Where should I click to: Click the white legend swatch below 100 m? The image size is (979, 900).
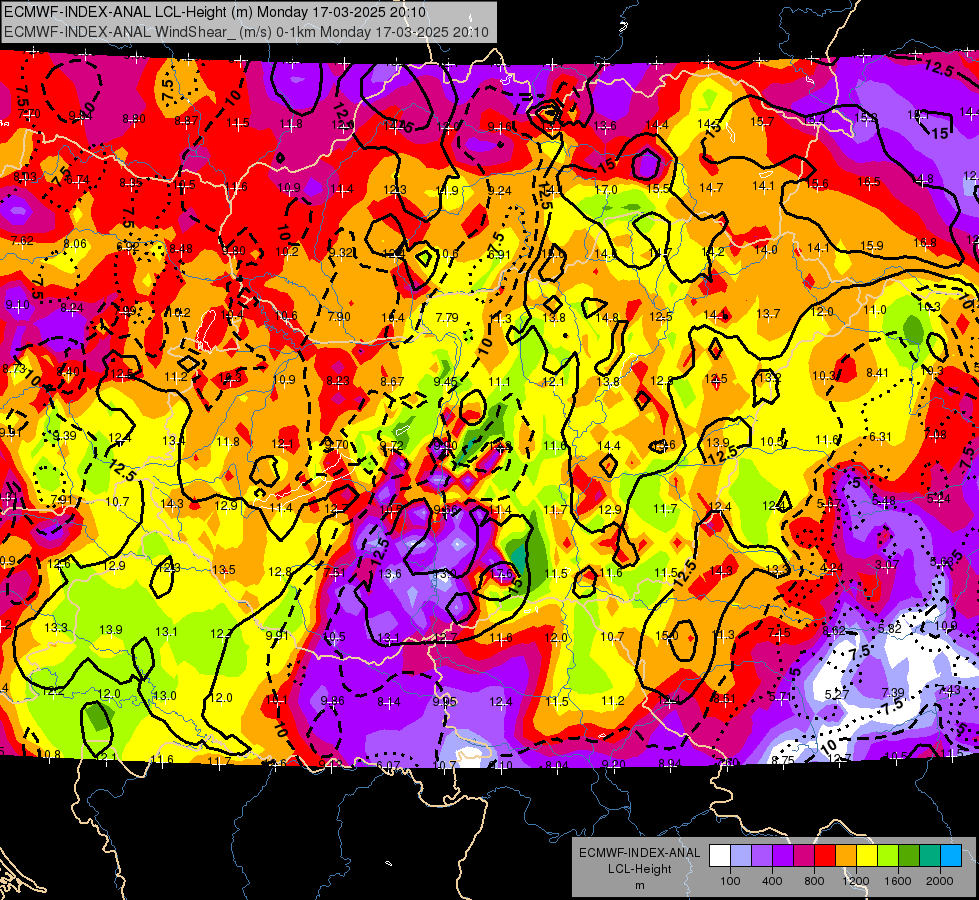[x=720, y=856]
